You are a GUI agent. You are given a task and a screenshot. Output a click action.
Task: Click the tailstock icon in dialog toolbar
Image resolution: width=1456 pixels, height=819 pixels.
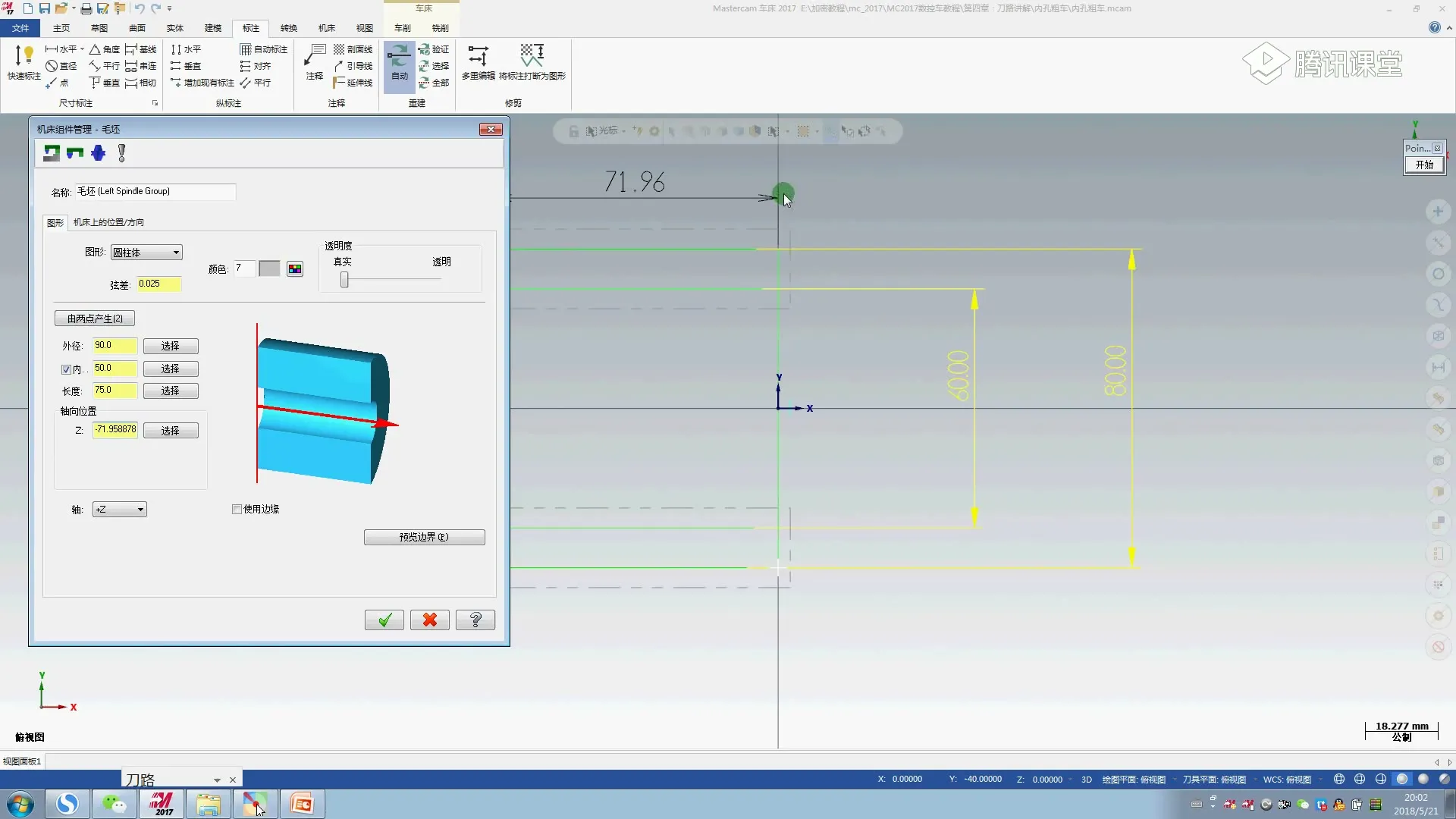click(x=99, y=153)
